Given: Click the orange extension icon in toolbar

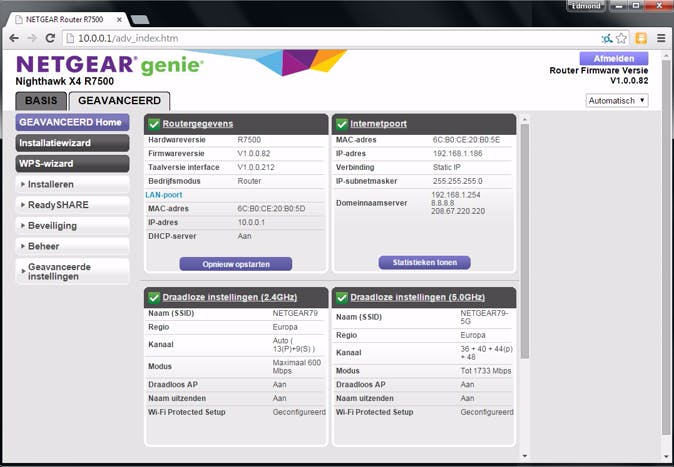Looking at the screenshot, I should 641,38.
